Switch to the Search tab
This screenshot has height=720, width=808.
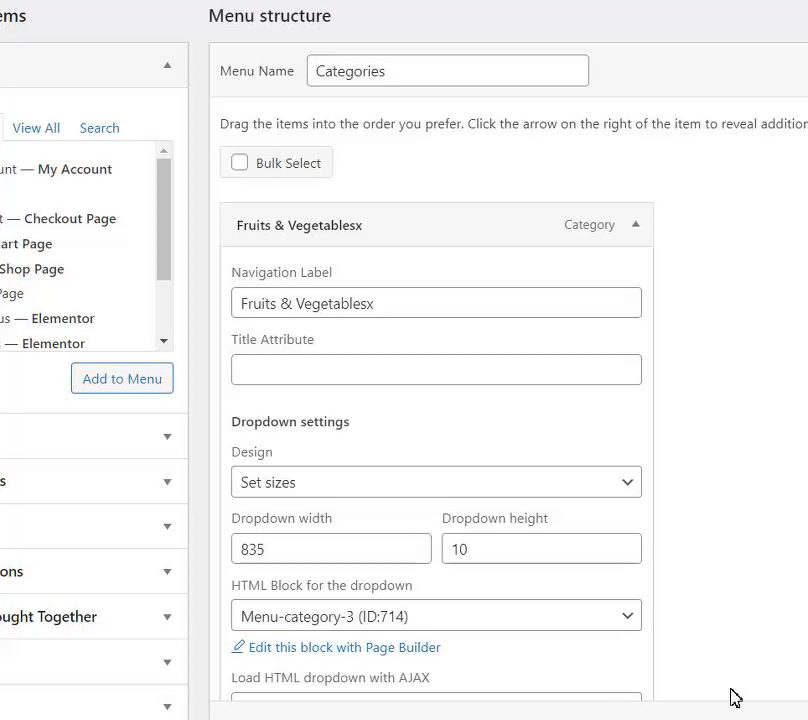pyautogui.click(x=99, y=128)
